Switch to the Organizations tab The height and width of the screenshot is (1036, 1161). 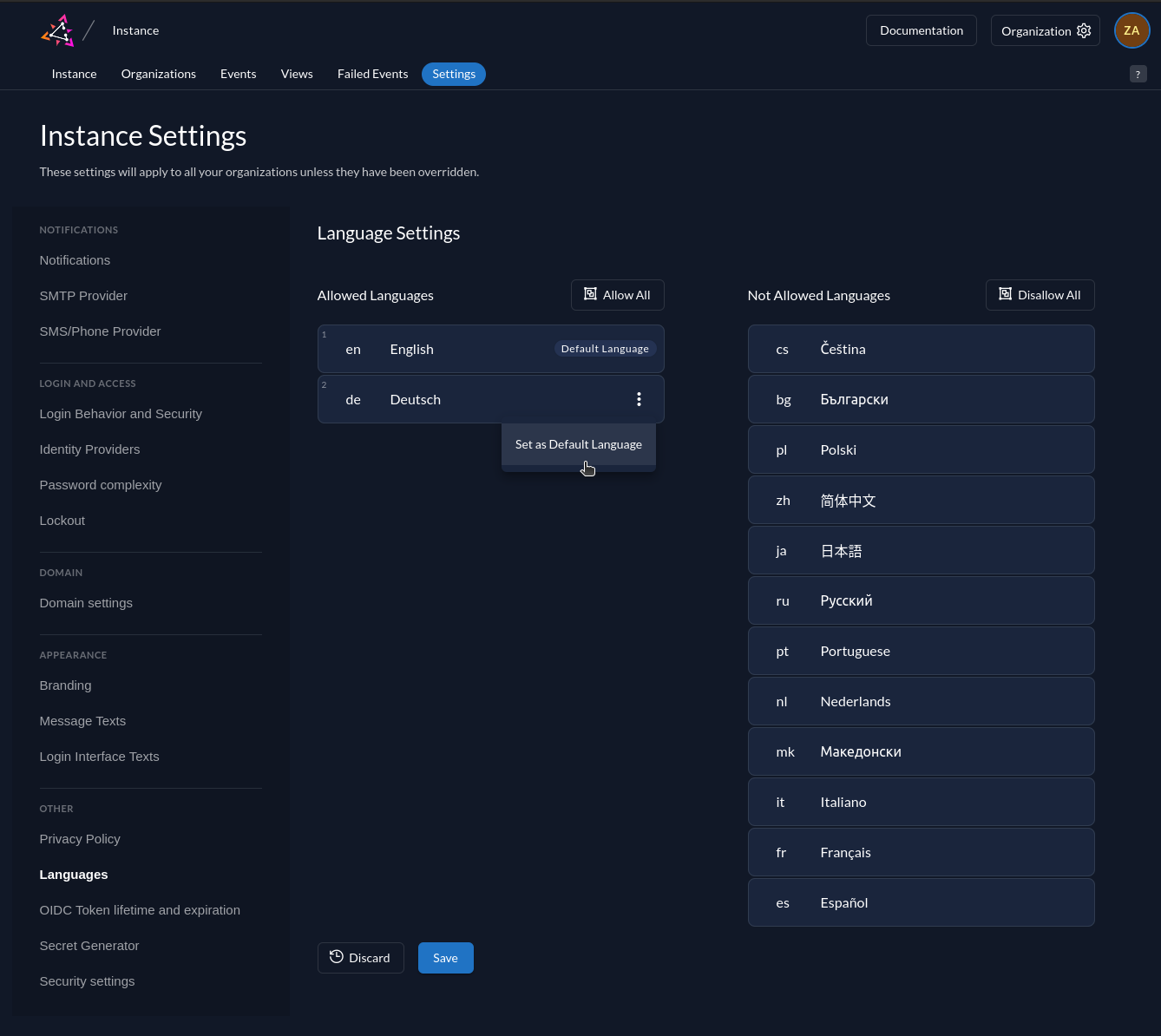pyautogui.click(x=159, y=74)
